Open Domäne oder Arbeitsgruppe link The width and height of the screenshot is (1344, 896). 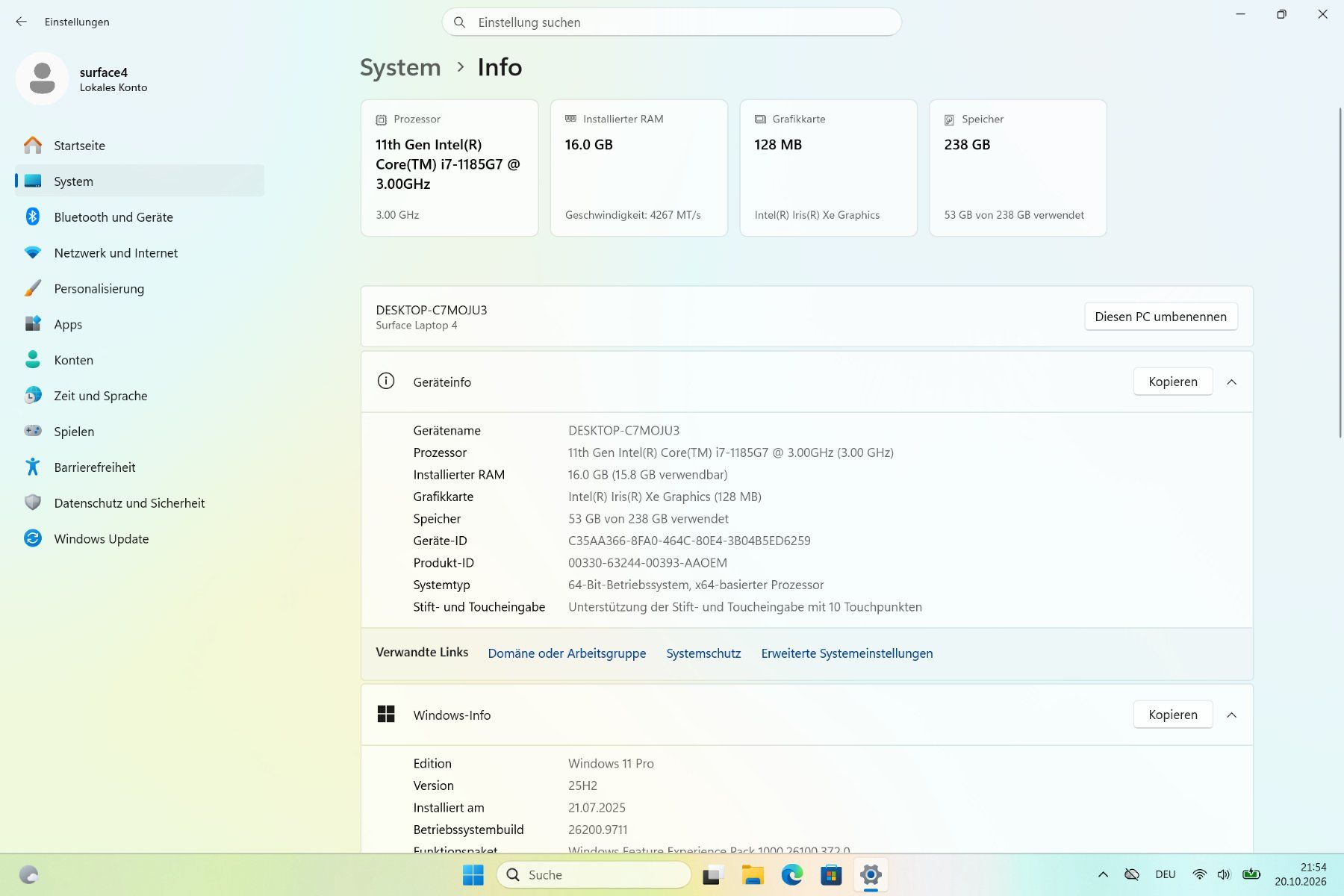click(567, 653)
